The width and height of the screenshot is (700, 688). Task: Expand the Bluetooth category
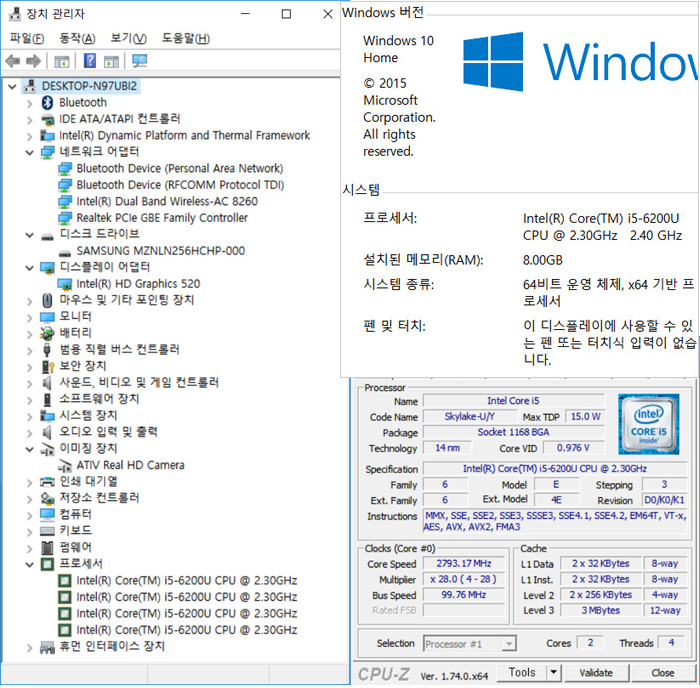click(x=29, y=104)
